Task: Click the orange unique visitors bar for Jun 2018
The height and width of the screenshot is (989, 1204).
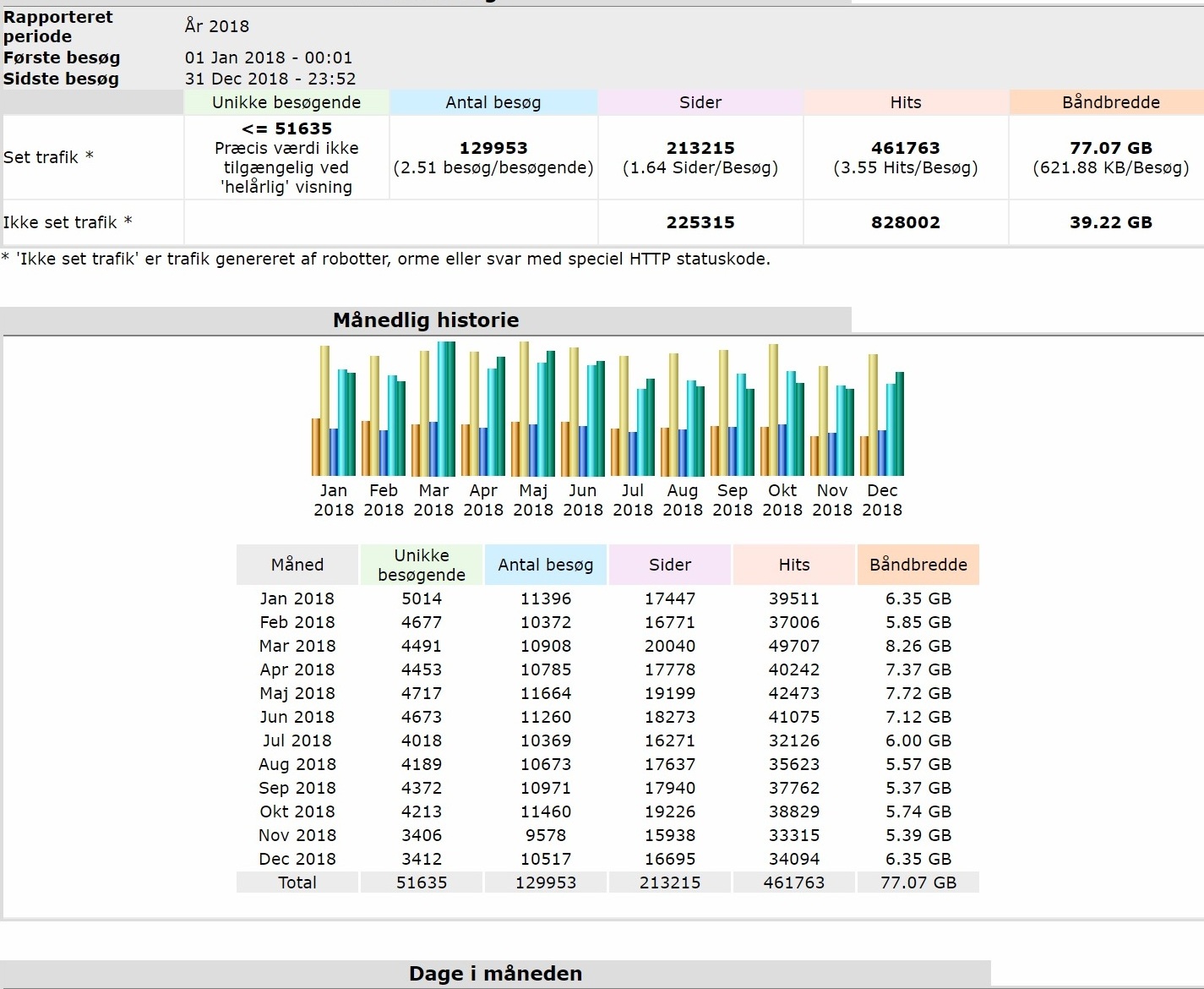Action: coord(565,449)
